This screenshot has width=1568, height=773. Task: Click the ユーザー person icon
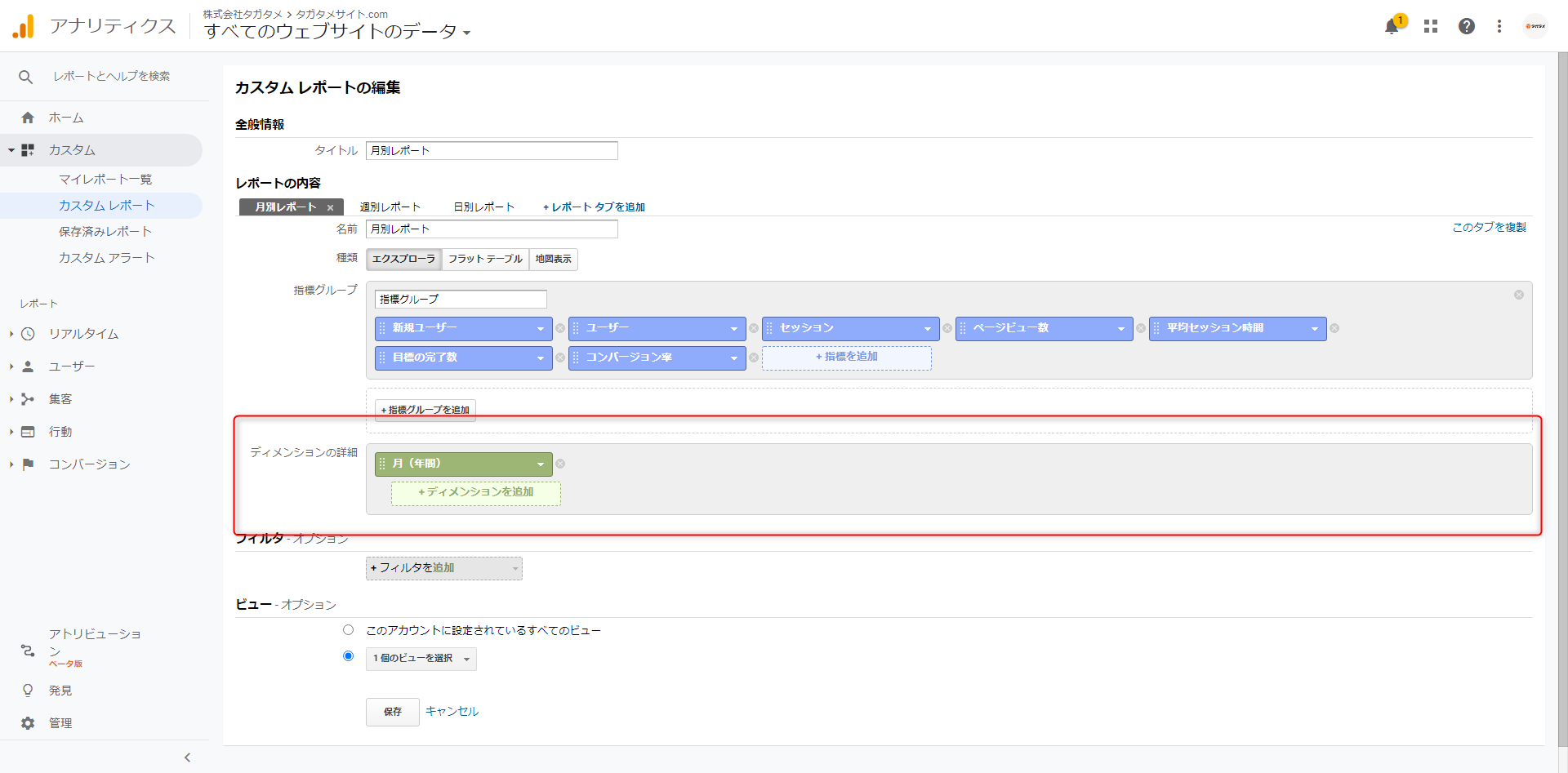point(28,367)
